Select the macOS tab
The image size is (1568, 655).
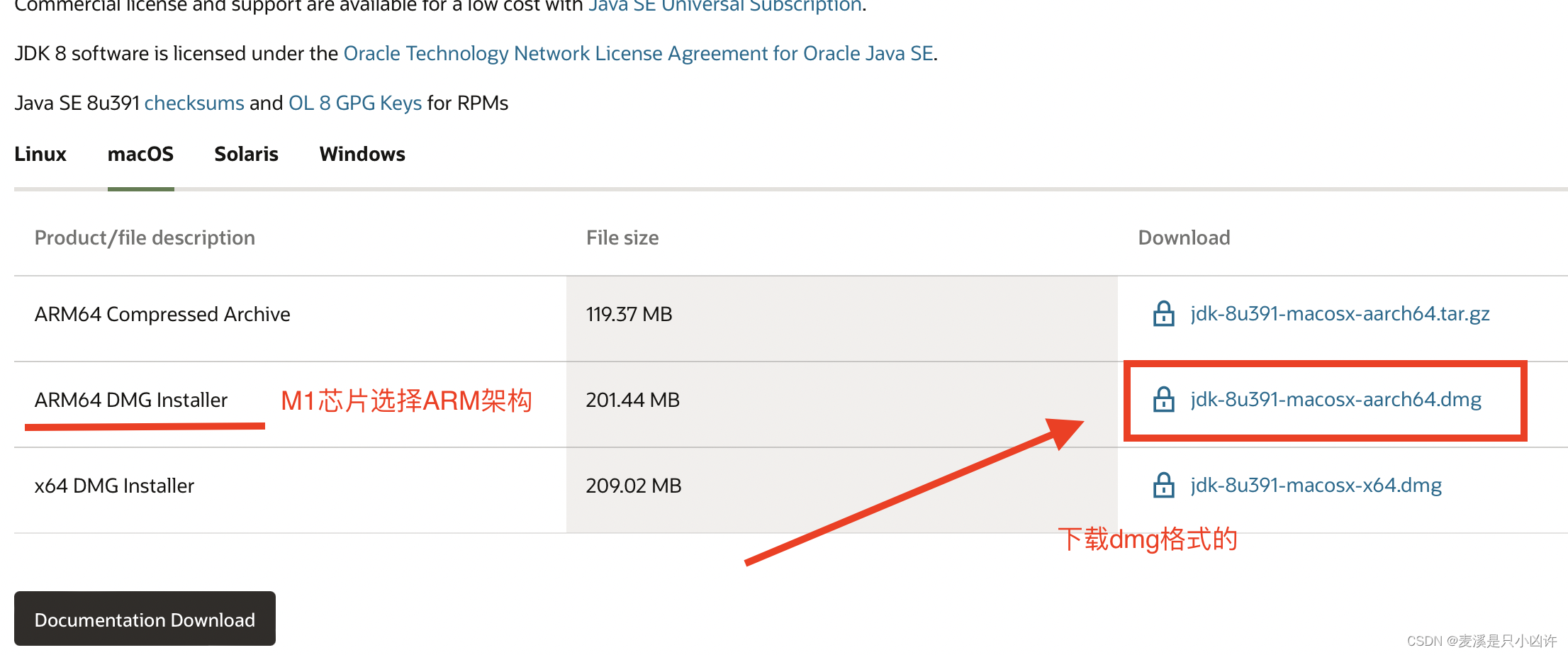140,154
